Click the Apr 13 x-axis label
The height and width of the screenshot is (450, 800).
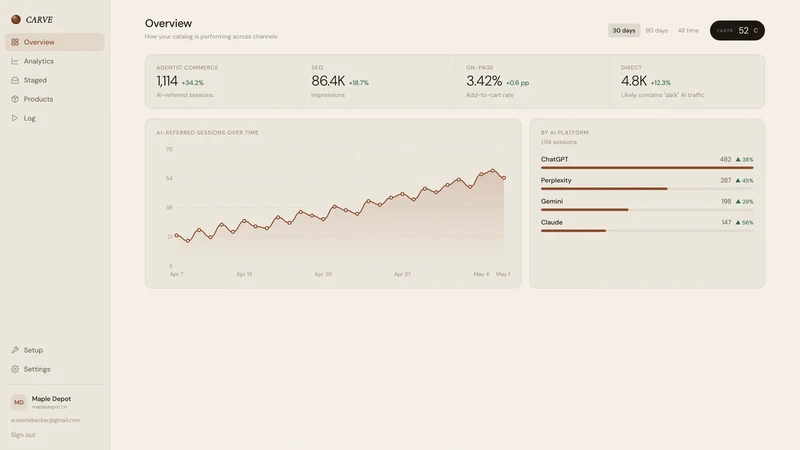pos(244,274)
